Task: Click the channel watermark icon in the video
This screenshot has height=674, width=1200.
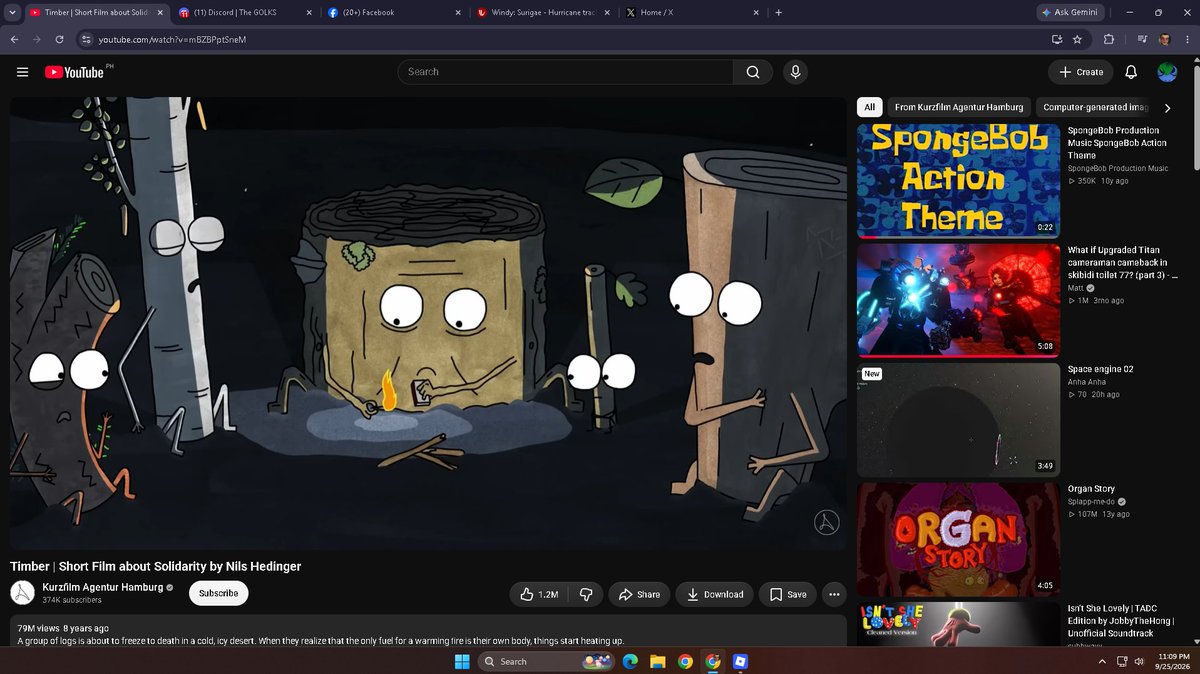Action: (x=826, y=522)
